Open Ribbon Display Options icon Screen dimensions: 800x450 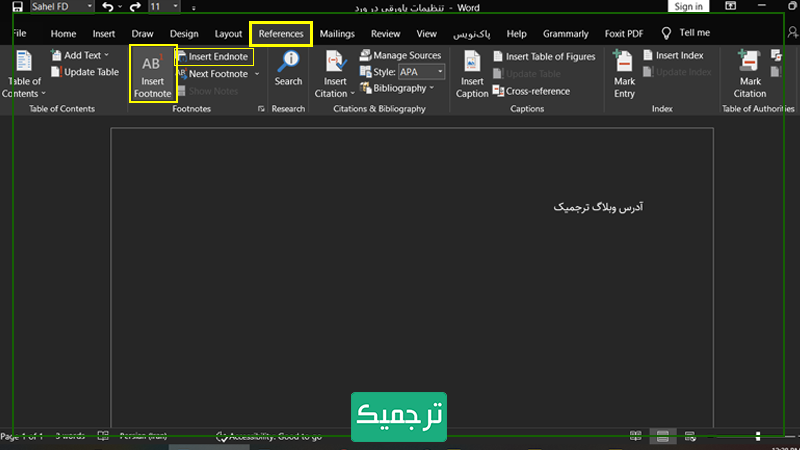(x=731, y=6)
